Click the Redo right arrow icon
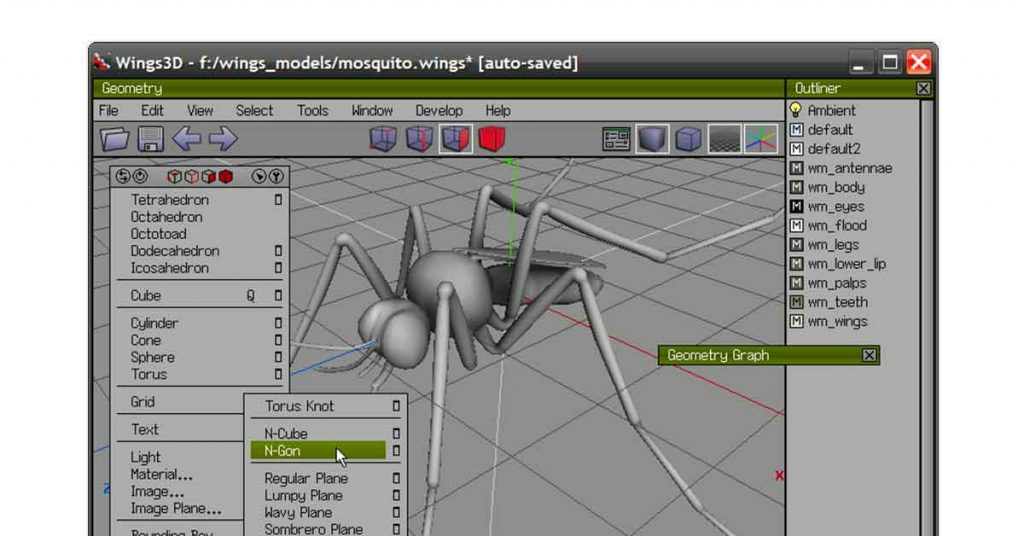The height and width of the screenshot is (536, 1024). tap(223, 139)
